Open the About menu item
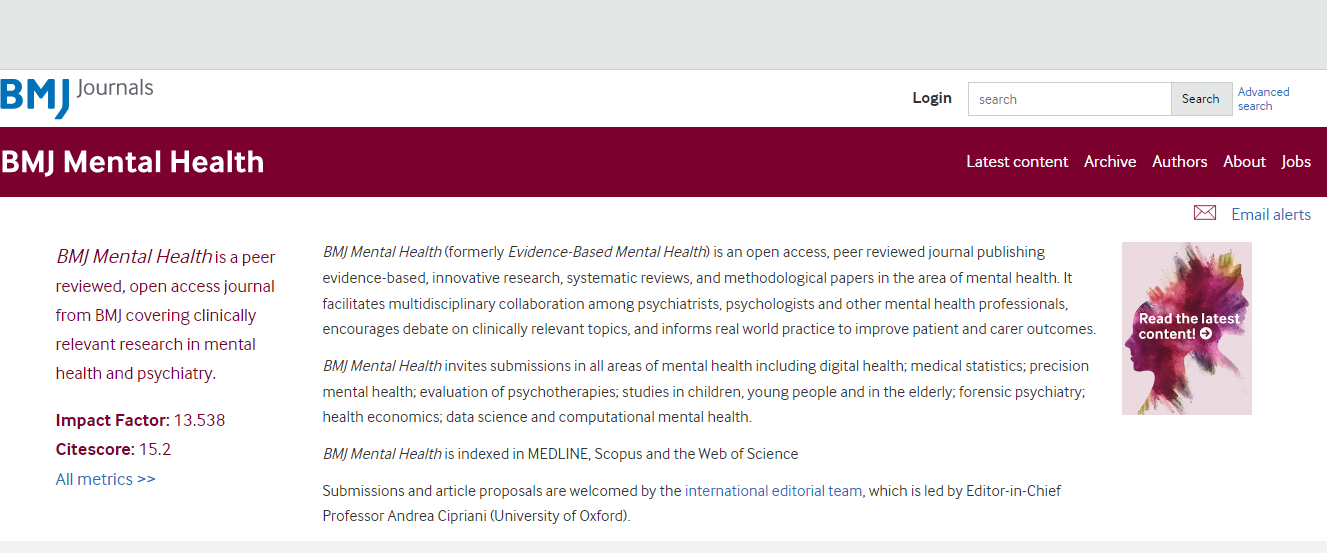Image resolution: width=1327 pixels, height=553 pixels. pyautogui.click(x=1244, y=162)
